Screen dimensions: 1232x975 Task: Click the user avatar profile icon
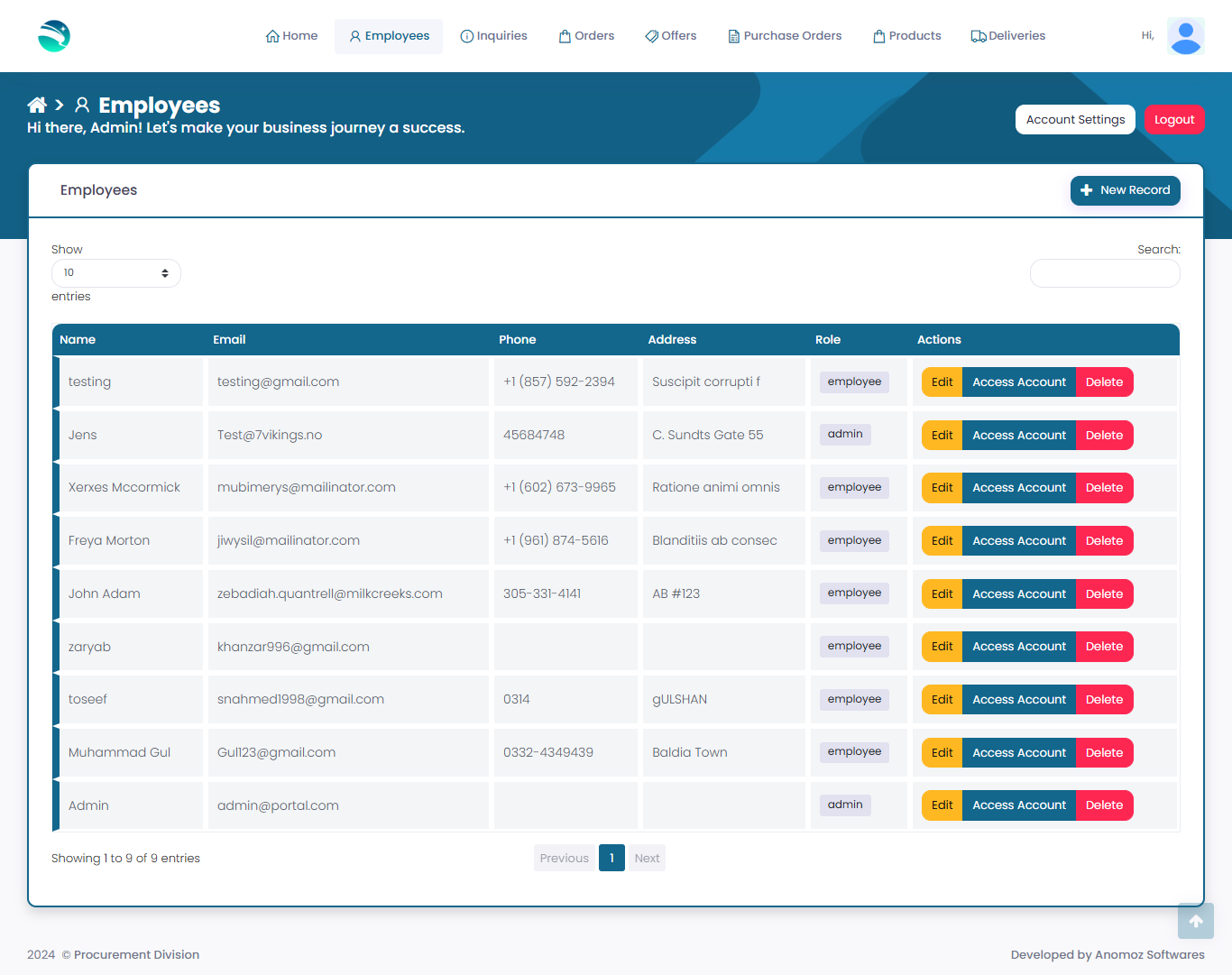point(1185,36)
